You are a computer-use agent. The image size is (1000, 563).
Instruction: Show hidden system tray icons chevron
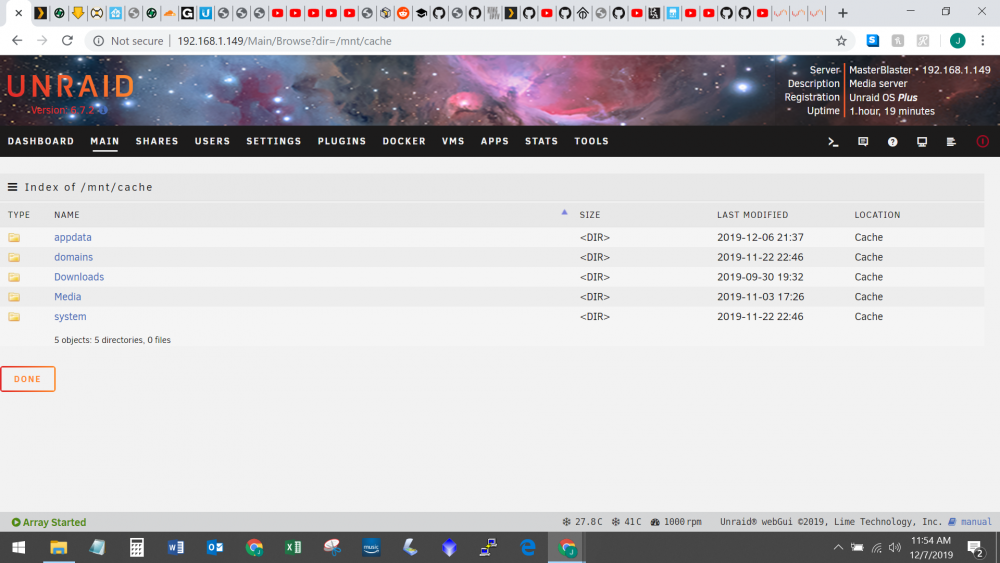838,547
